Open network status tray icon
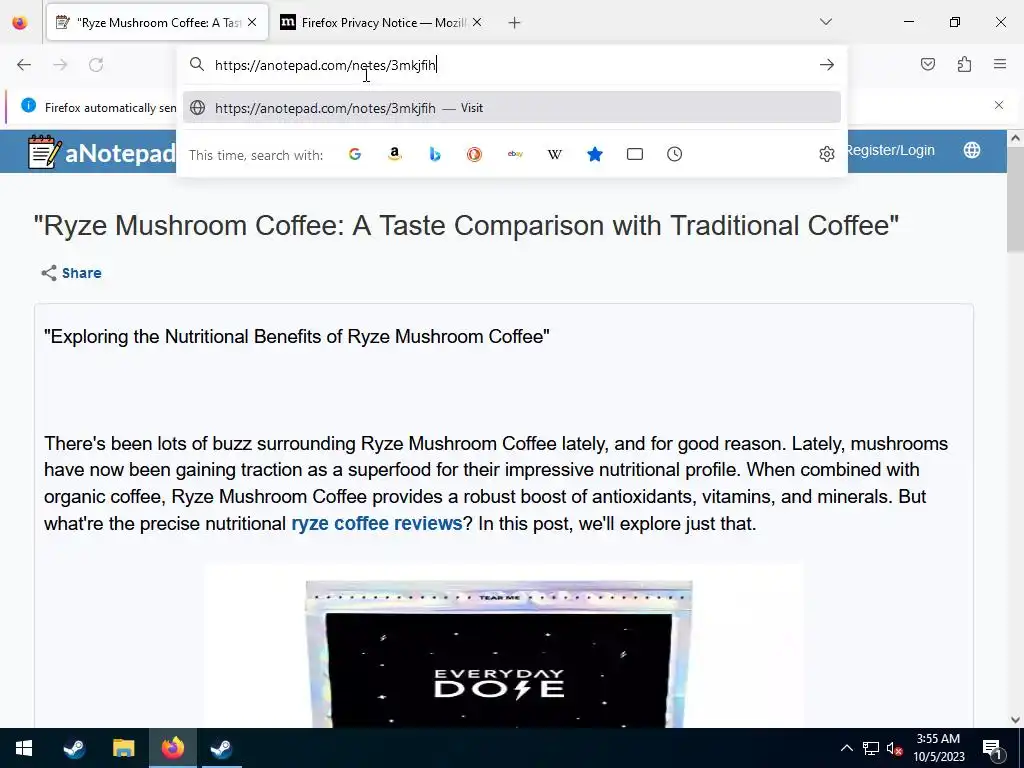Screen dimensions: 1024x768 [x=871, y=748]
